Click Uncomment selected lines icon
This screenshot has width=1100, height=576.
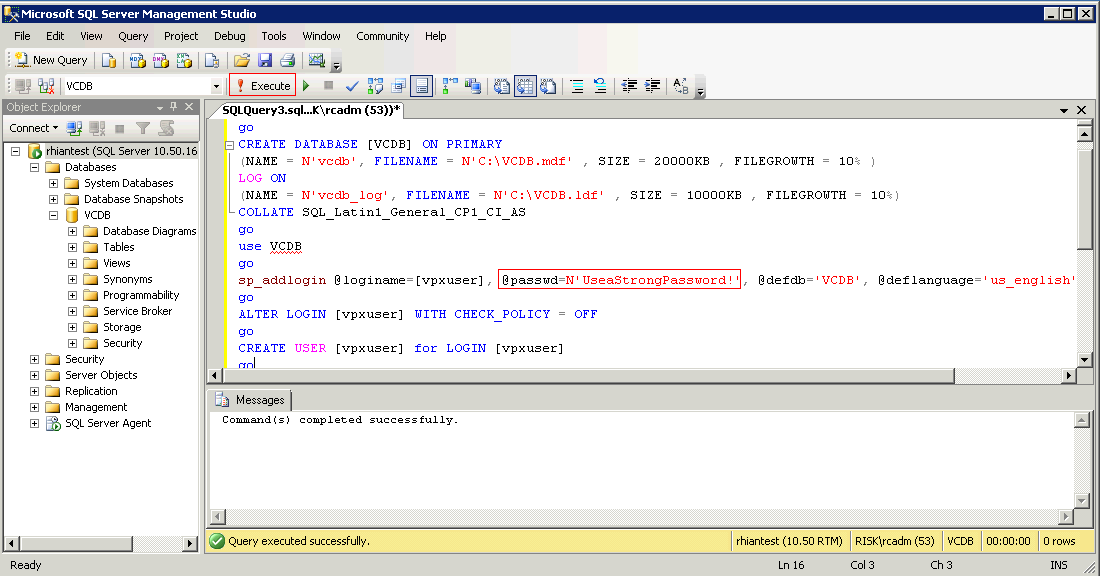600,86
